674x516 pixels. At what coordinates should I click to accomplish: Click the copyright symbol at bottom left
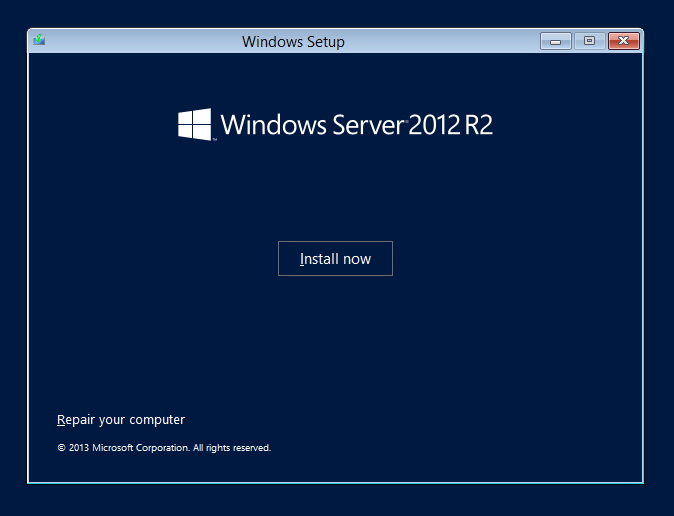tap(61, 448)
